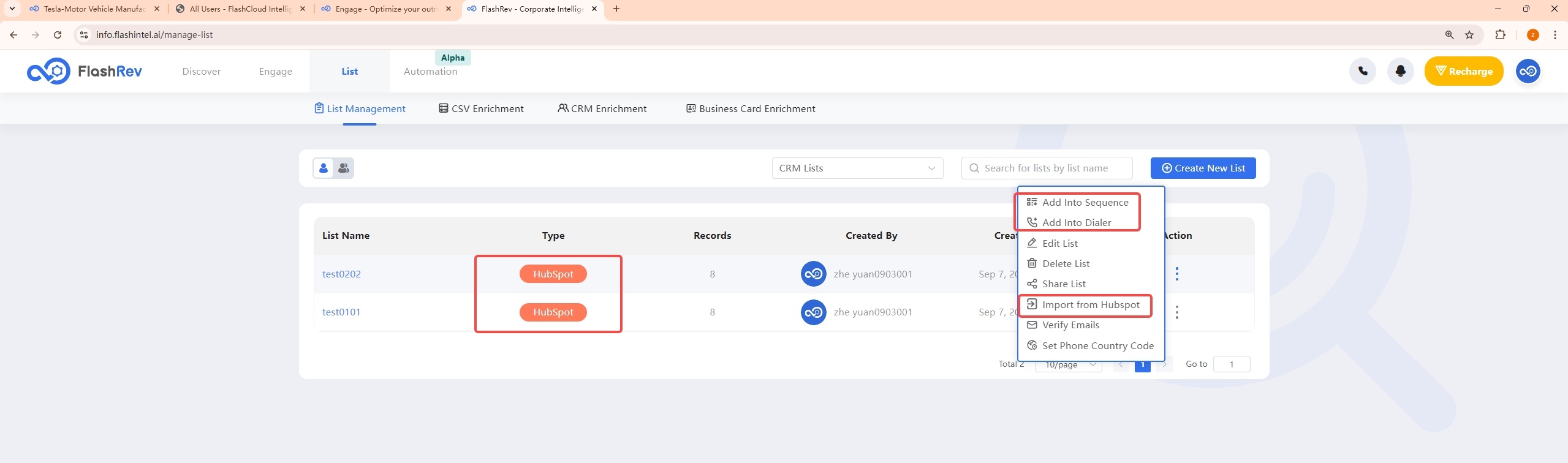Click the Recharge button
This screenshot has width=1568, height=463.
[1464, 71]
